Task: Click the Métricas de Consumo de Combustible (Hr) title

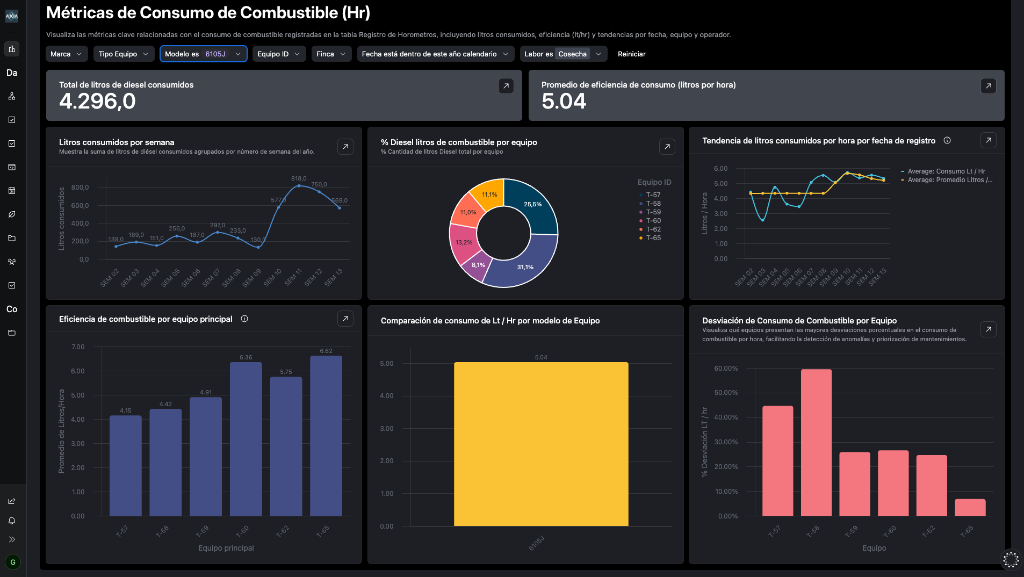Action: click(208, 12)
